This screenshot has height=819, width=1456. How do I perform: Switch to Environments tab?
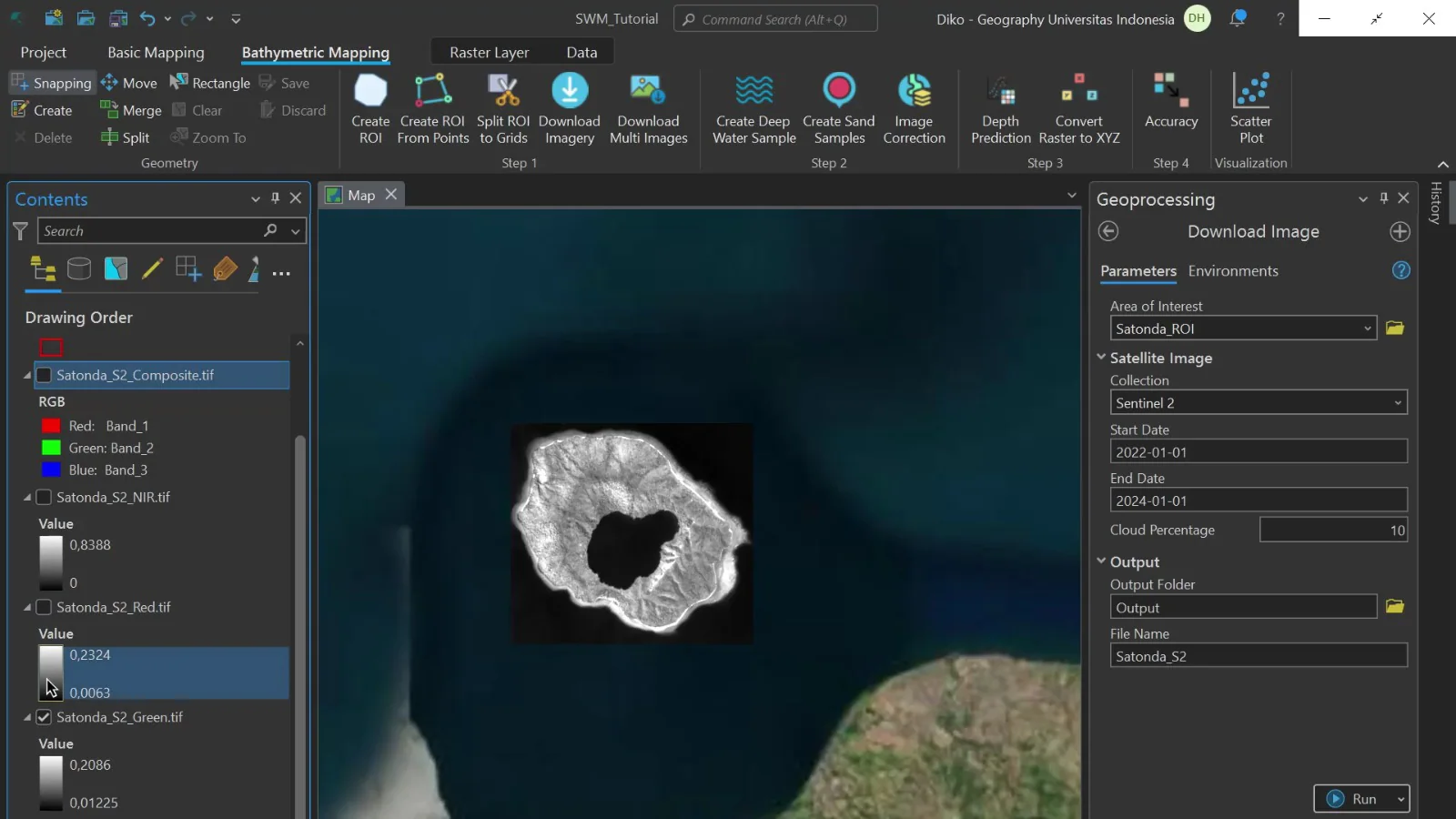[x=1233, y=271]
